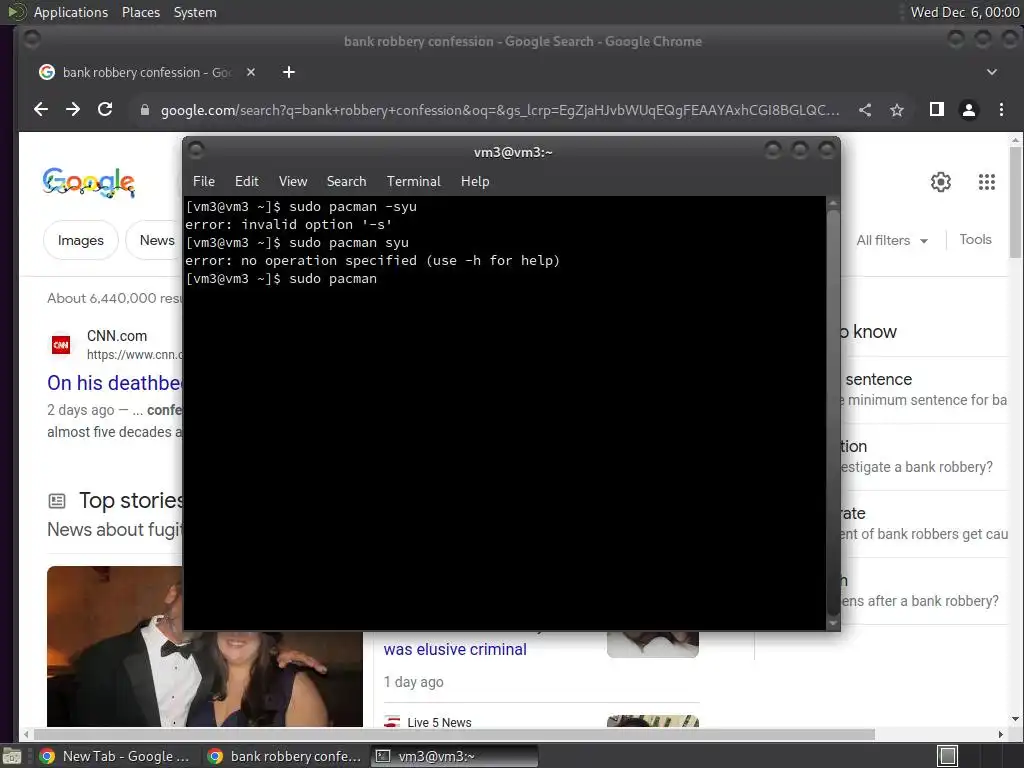
Task: Switch to vm3@vm3 terminal taskbar button
Action: (455, 756)
